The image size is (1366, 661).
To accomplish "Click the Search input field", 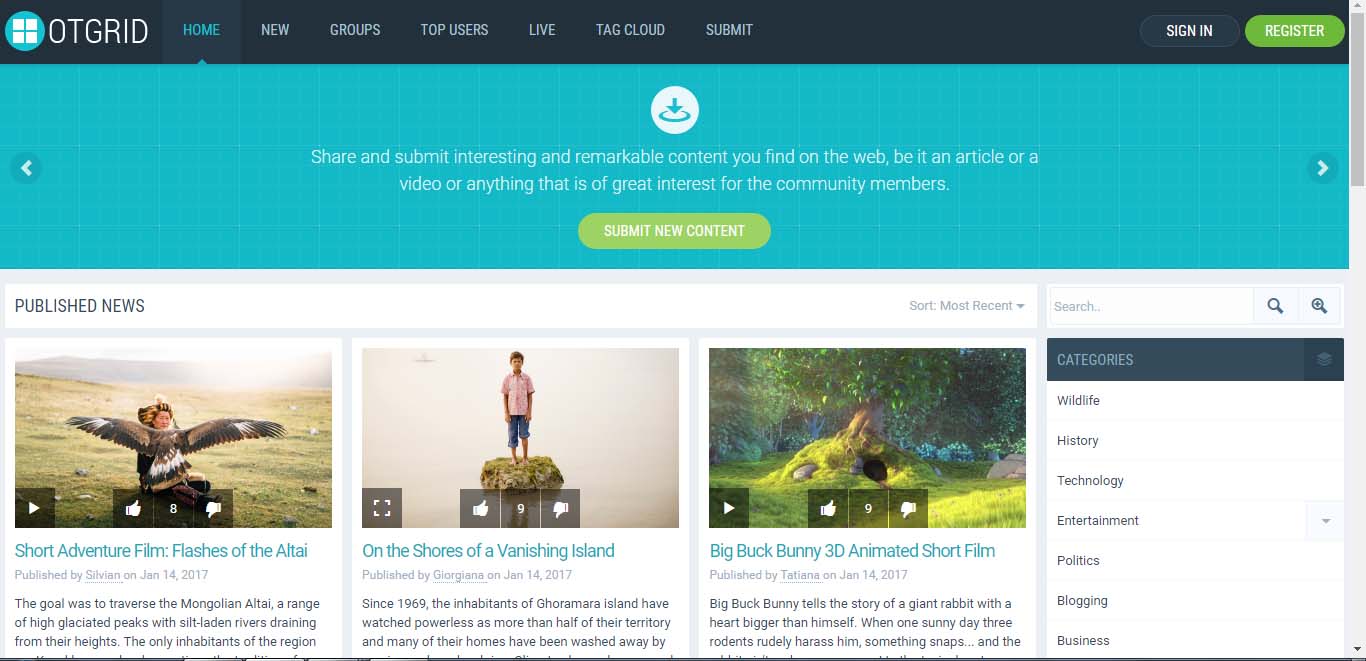I will 1151,306.
